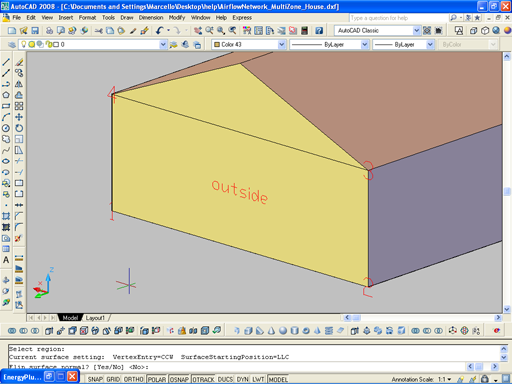Toggle LWT lineweight display
This screenshot has height=384, width=512.
point(258,379)
